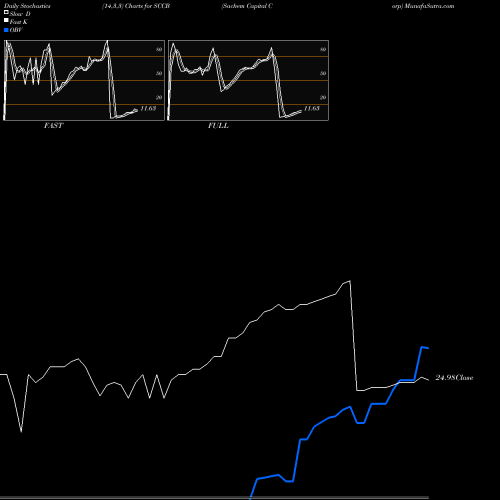Click the 'FULL' chart caption
The height and width of the screenshot is (500, 500).
218,126
